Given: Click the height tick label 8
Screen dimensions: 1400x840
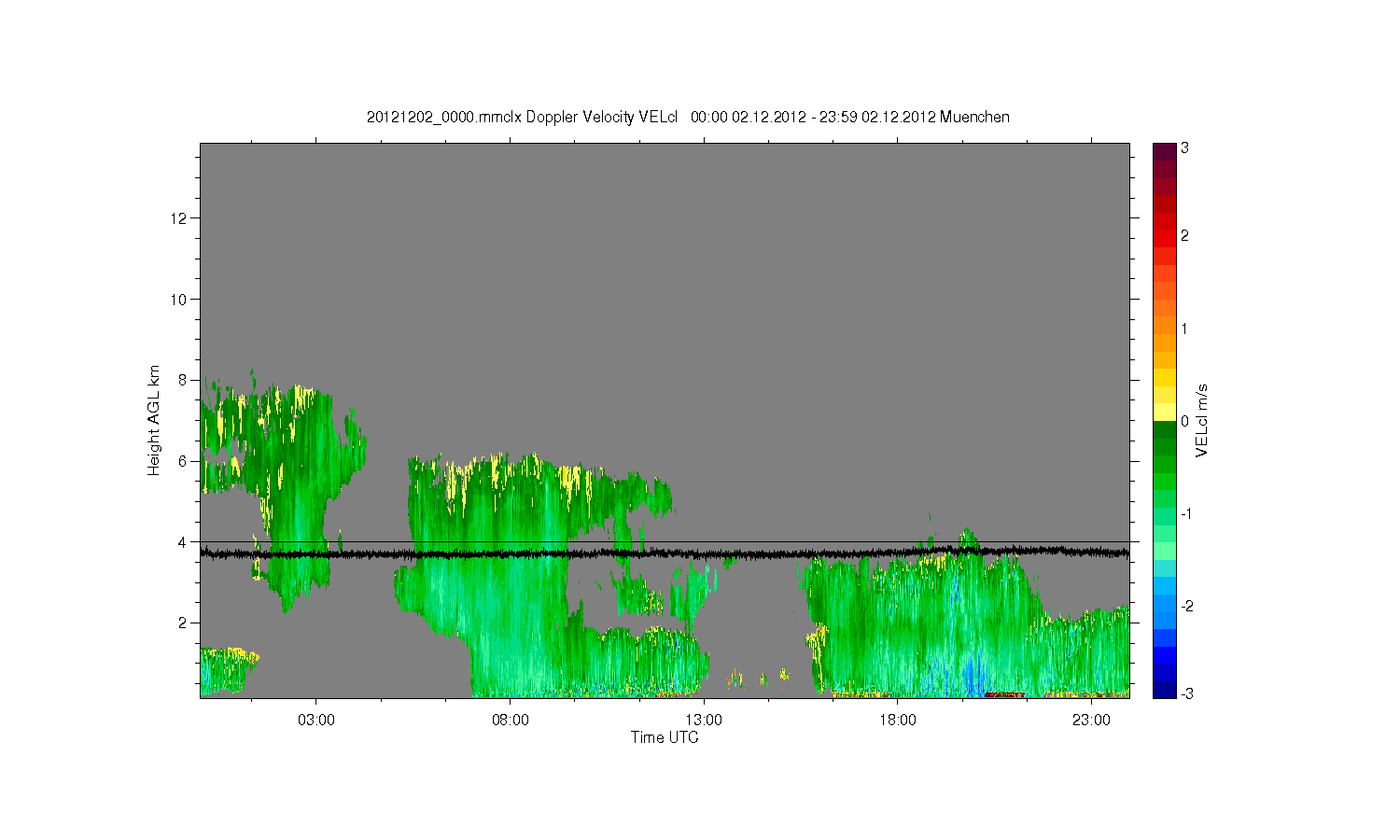Looking at the screenshot, I should coord(183,380).
